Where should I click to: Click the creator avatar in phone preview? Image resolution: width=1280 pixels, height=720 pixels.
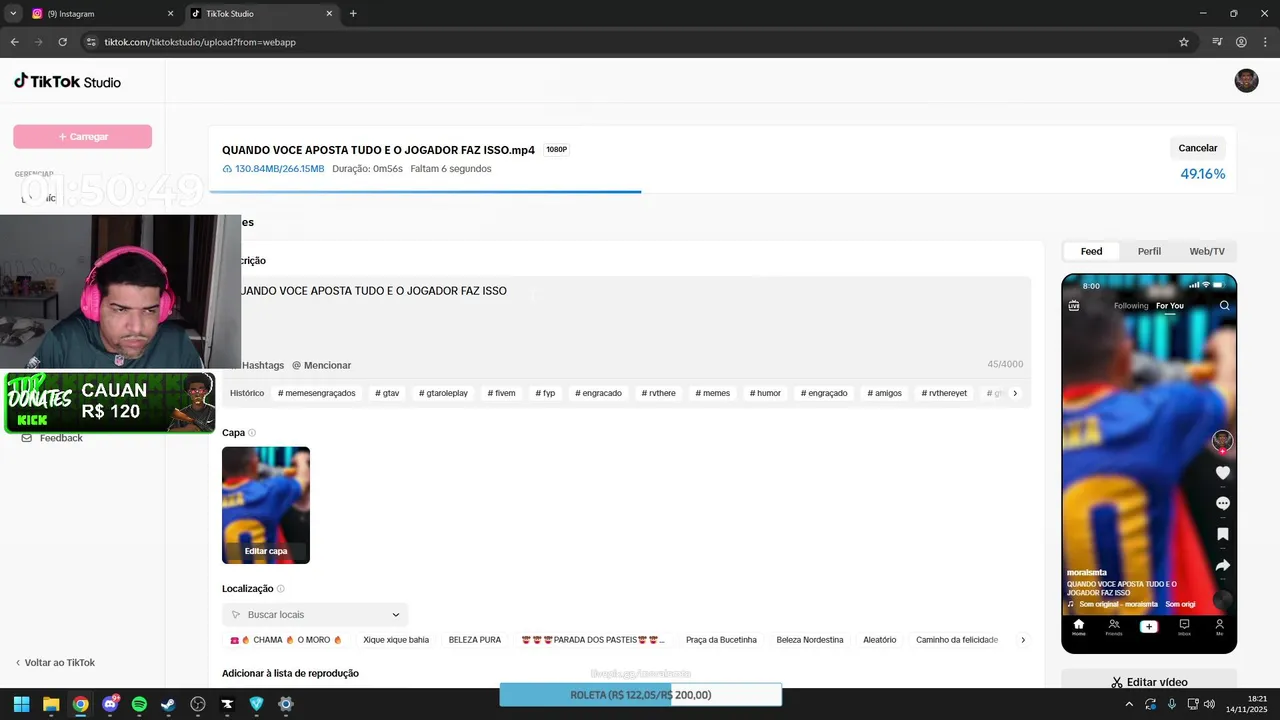pos(1222,441)
